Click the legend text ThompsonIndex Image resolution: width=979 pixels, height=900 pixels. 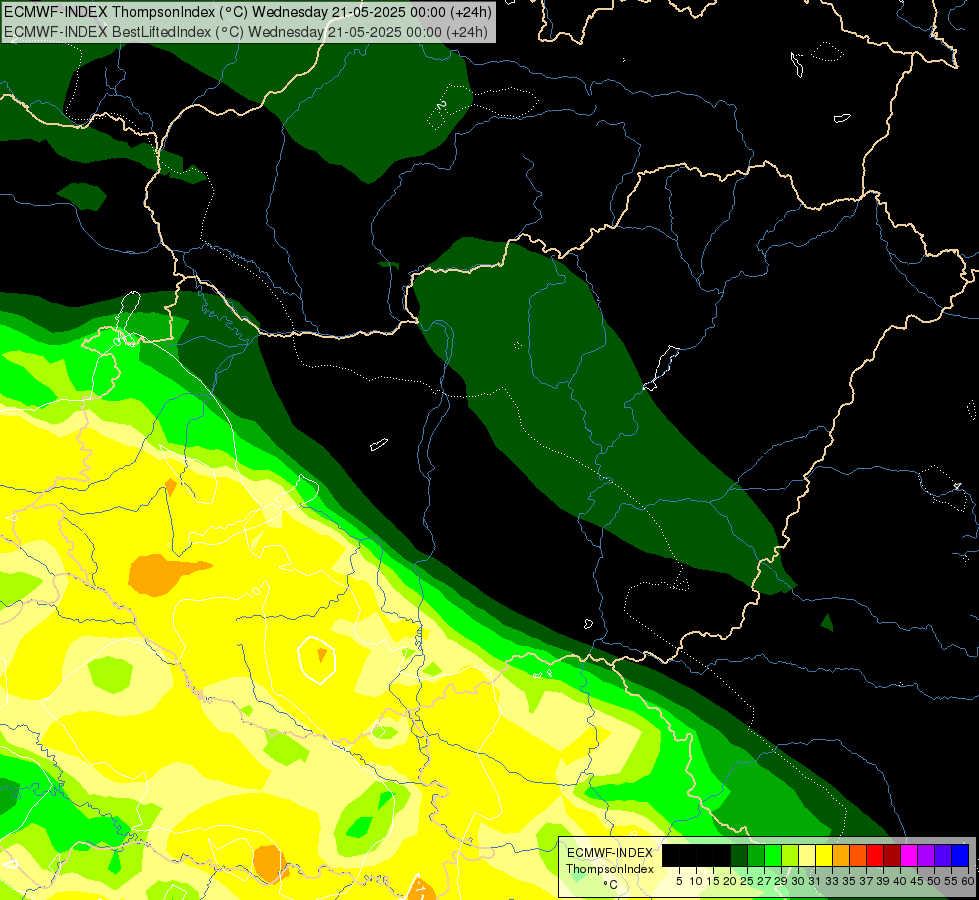(610, 869)
